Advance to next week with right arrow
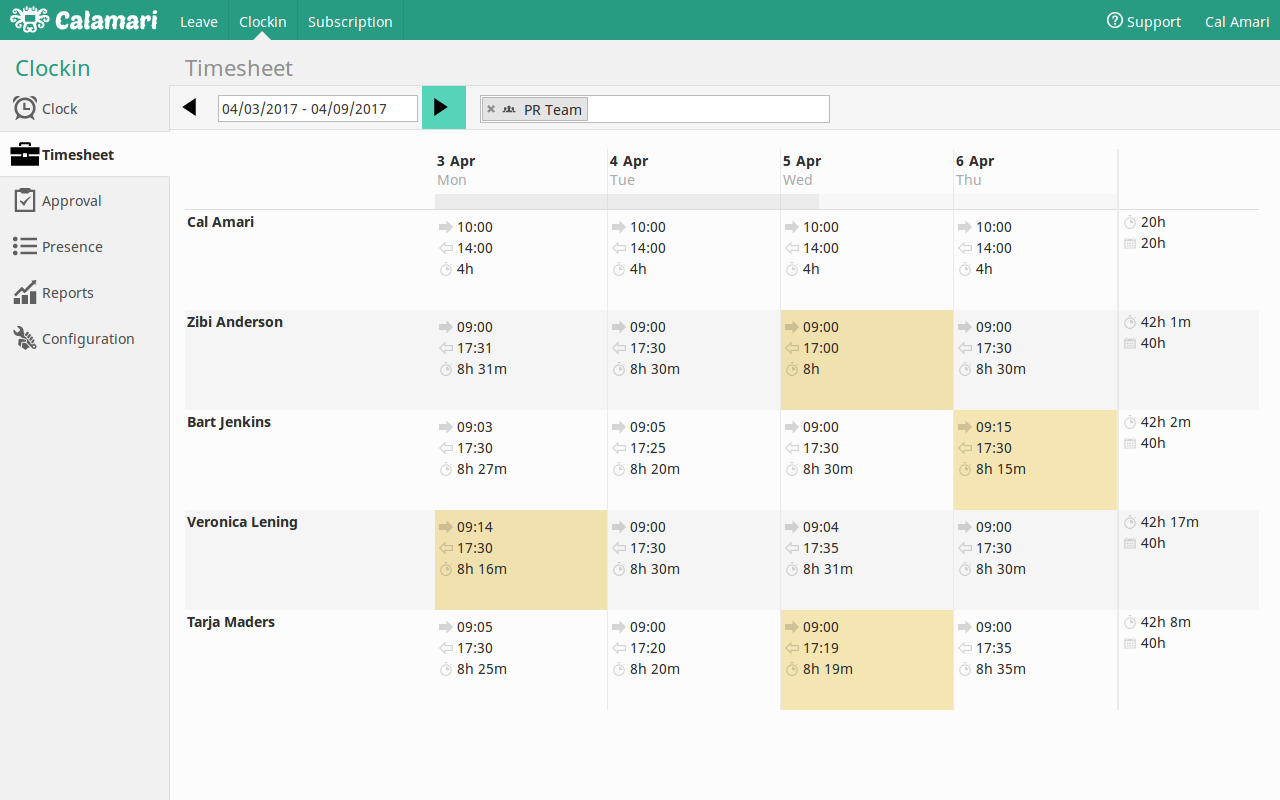 pyautogui.click(x=444, y=107)
